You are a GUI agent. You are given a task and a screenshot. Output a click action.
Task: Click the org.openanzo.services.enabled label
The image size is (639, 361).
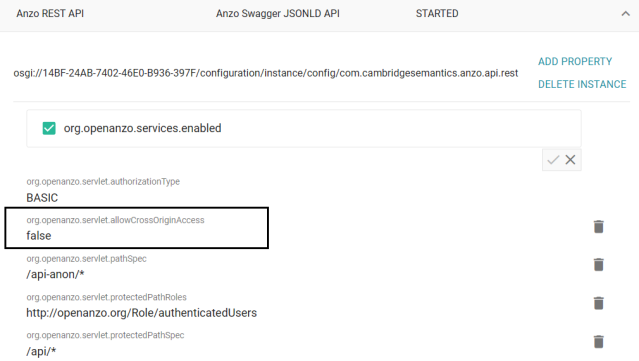click(x=142, y=128)
